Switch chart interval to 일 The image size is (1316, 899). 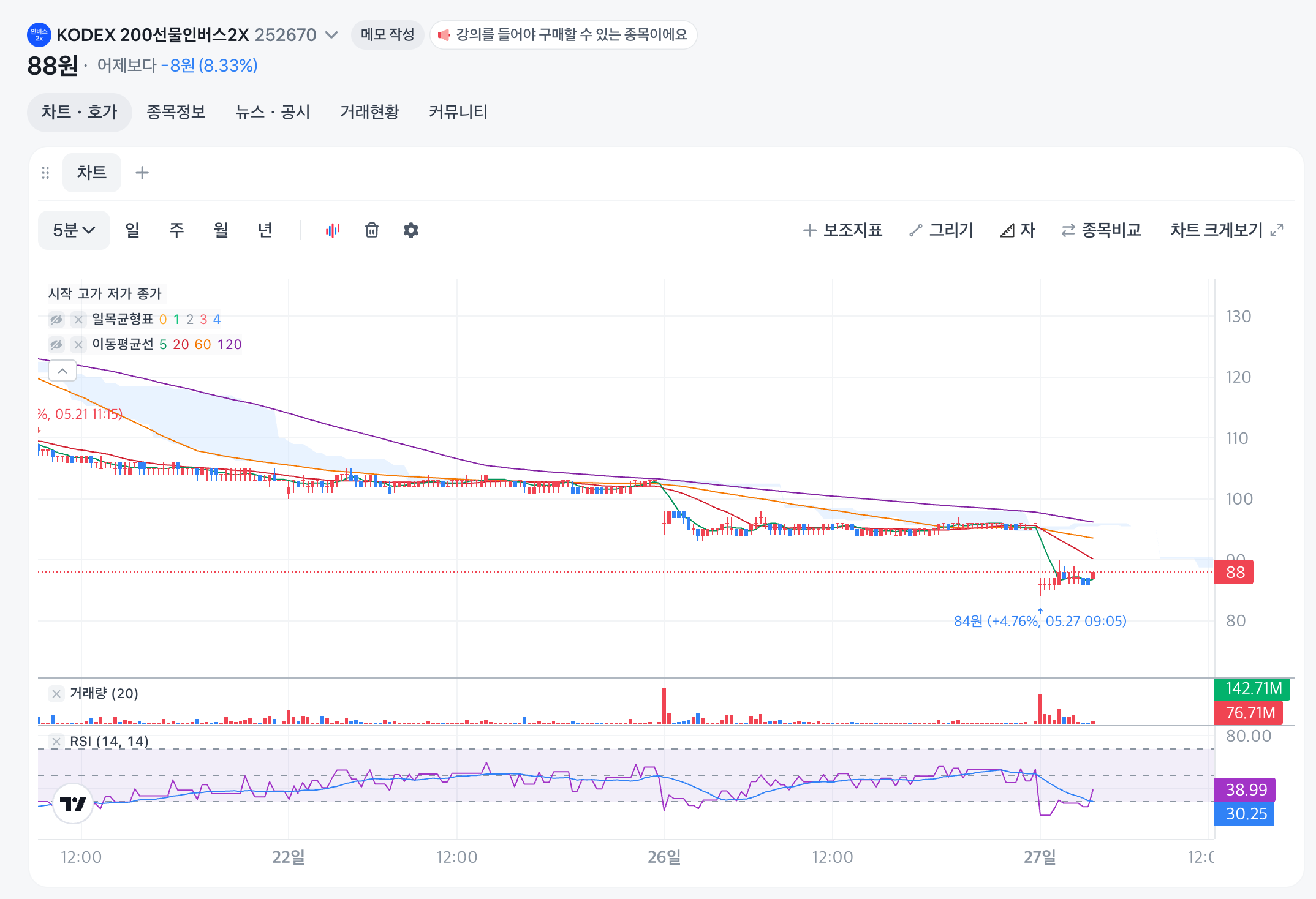click(x=132, y=230)
